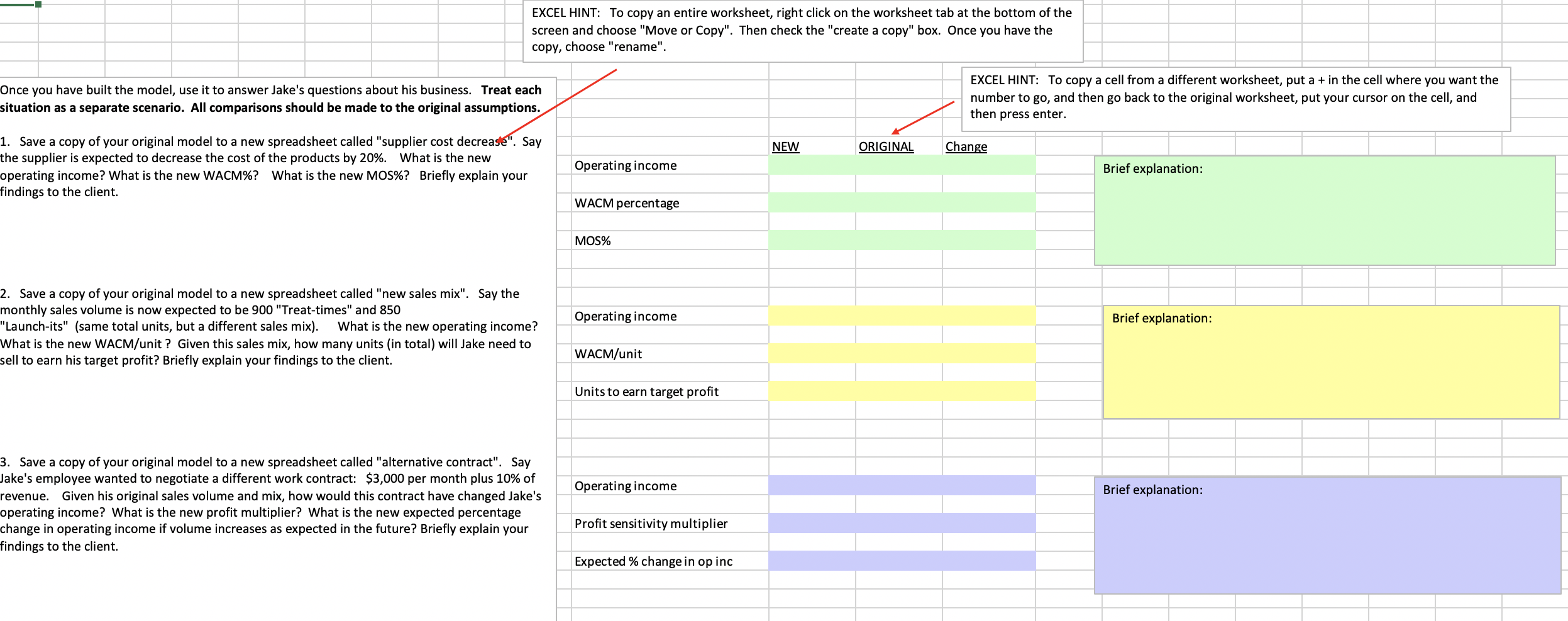The image size is (1568, 621).
Task: Click the yellow Brief explanation text box
Action: (x=1333, y=365)
